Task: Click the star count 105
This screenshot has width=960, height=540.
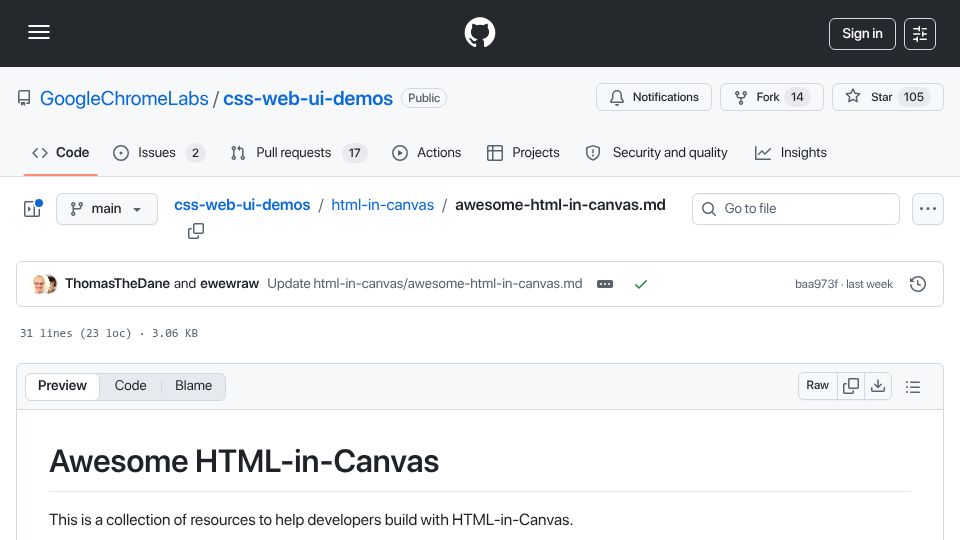Action: (x=913, y=97)
